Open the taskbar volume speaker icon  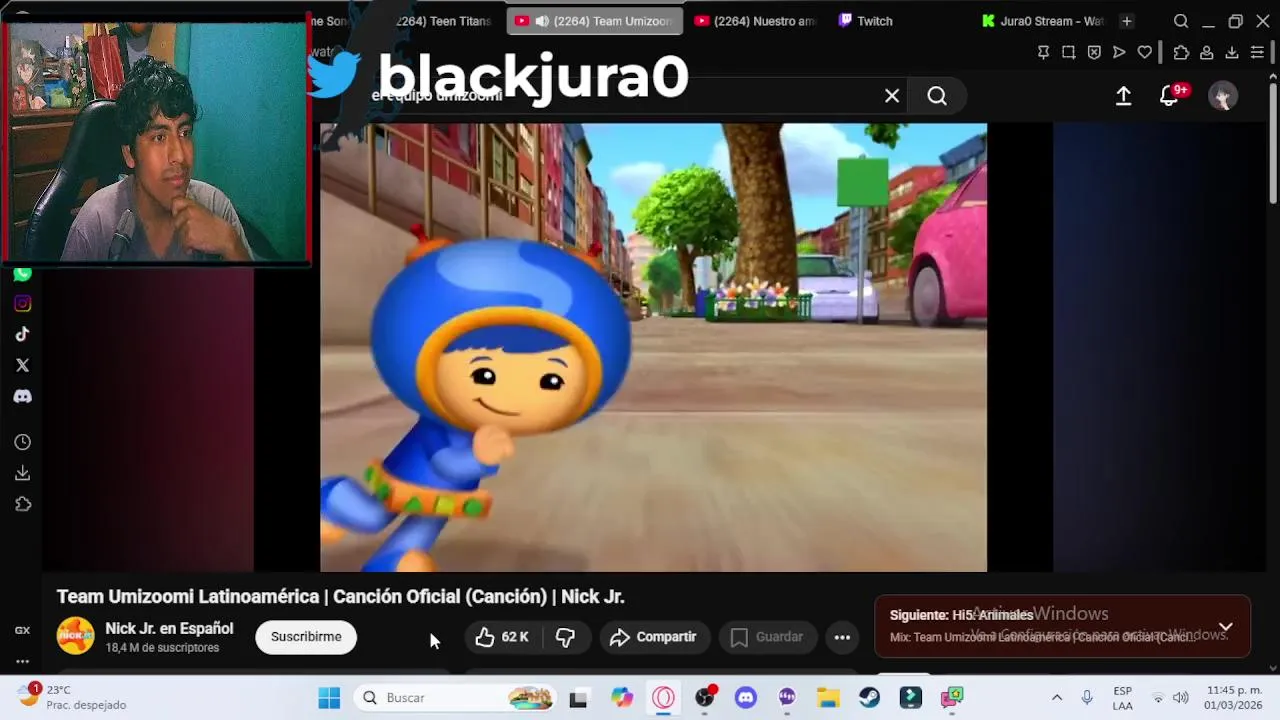tap(1181, 698)
